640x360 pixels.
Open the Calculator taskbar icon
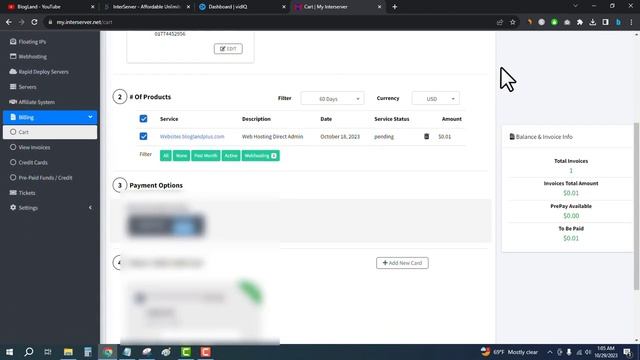[88, 352]
